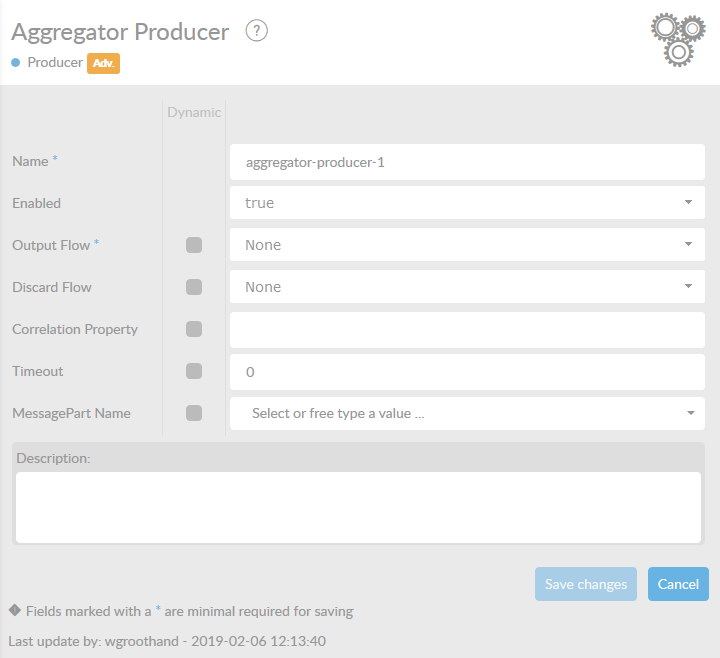The width and height of the screenshot is (720, 658).
Task: Toggle the Discard Flow dynamic checkbox
Action: pyautogui.click(x=194, y=287)
